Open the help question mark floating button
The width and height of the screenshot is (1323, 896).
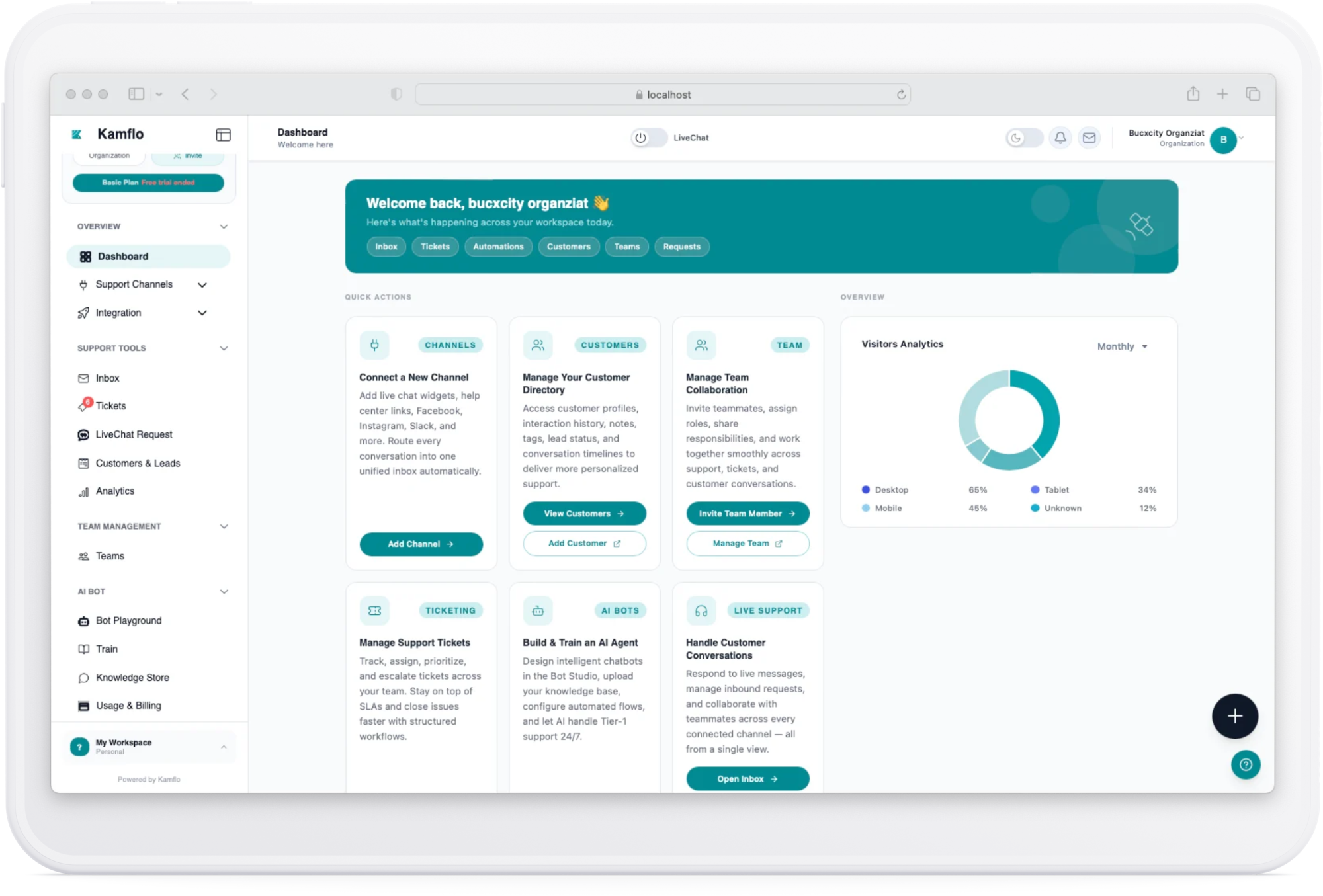tap(1246, 765)
